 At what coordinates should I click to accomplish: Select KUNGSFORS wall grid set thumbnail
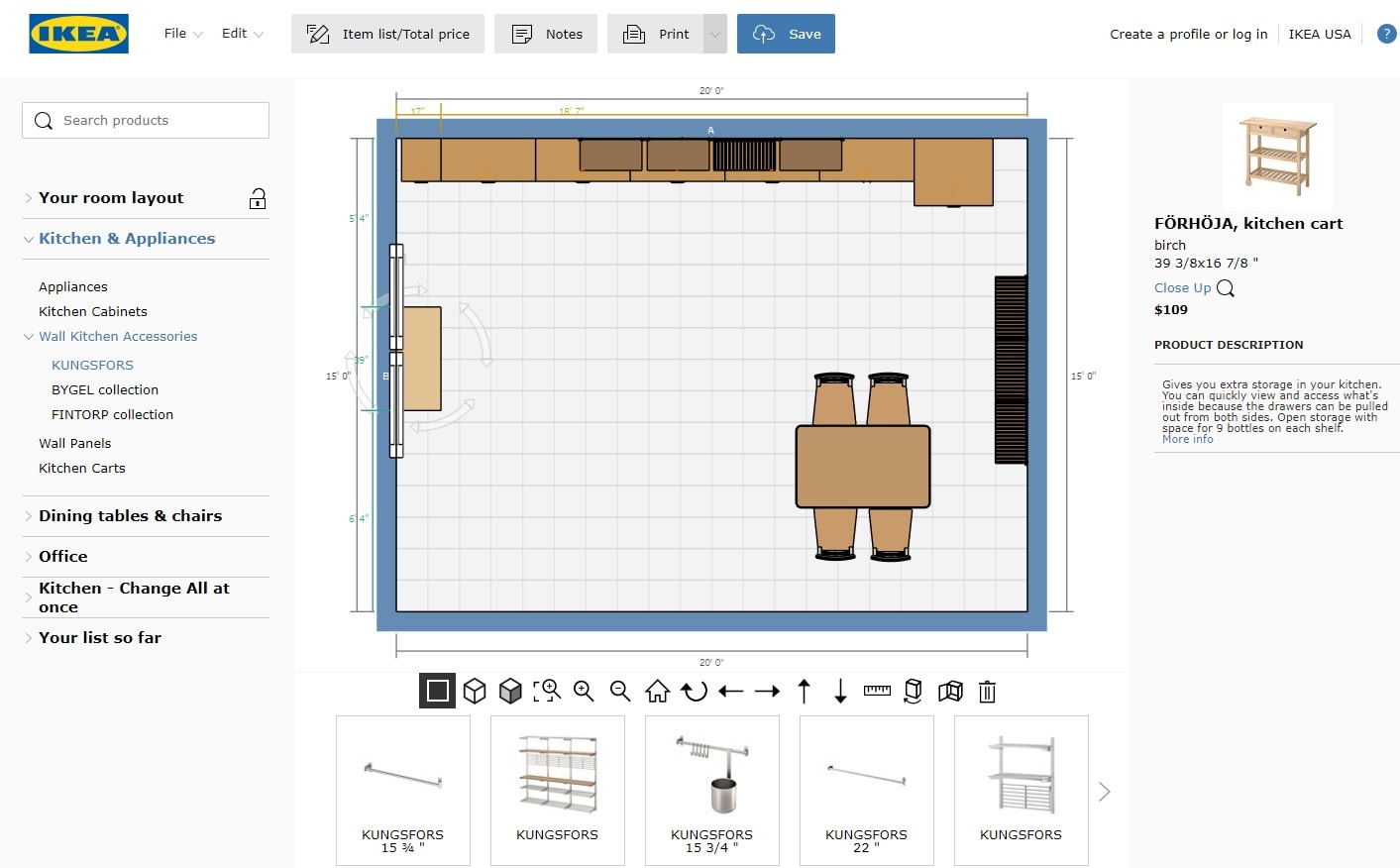pyautogui.click(x=1022, y=791)
